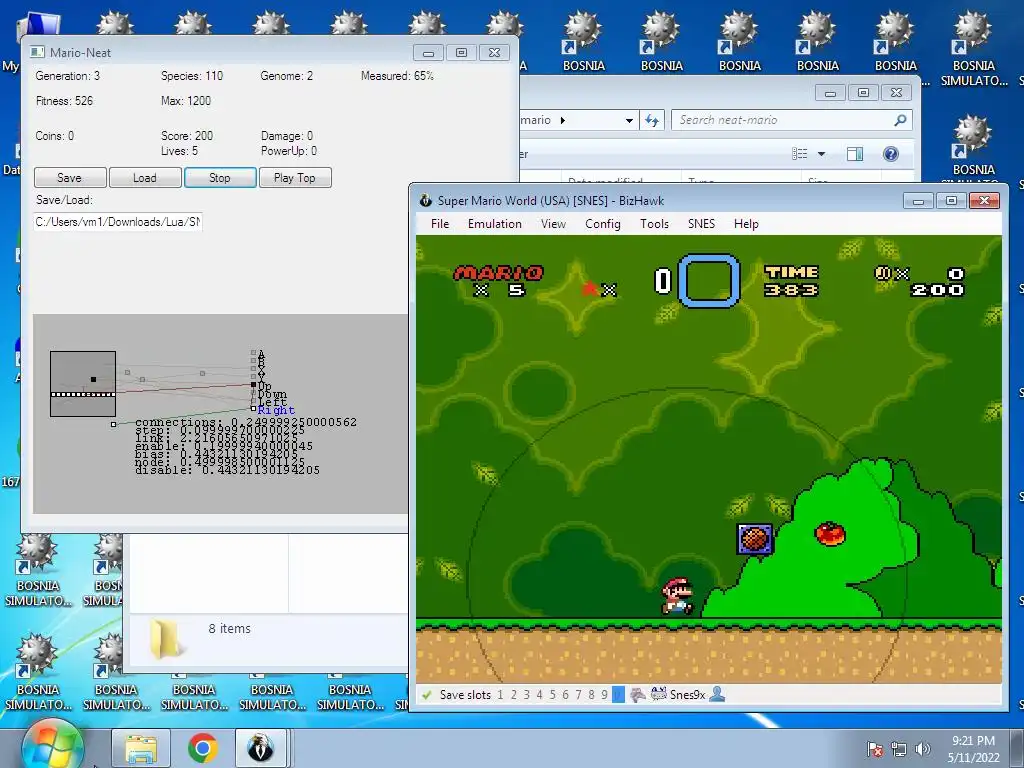Select save slot 9 in BizHawk
Screen dimensions: 1024x768
coord(605,695)
